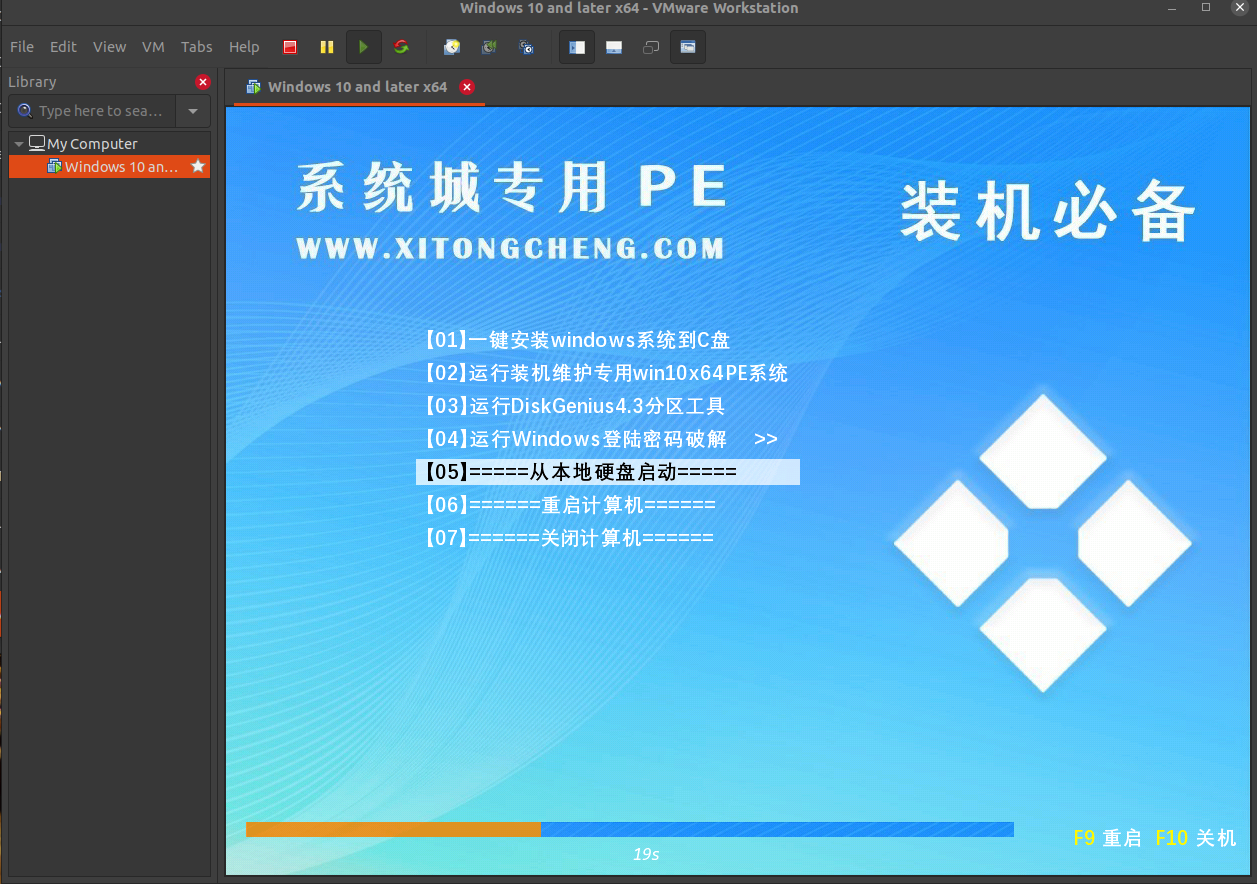Click F9 重启 shortcut label

point(1107,838)
